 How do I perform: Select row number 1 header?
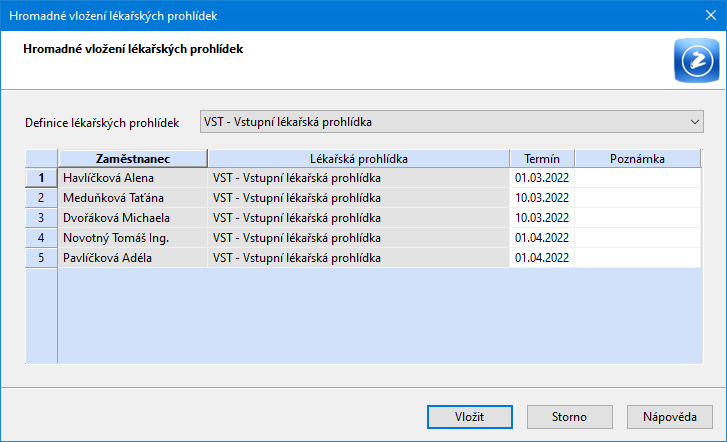pyautogui.click(x=41, y=178)
